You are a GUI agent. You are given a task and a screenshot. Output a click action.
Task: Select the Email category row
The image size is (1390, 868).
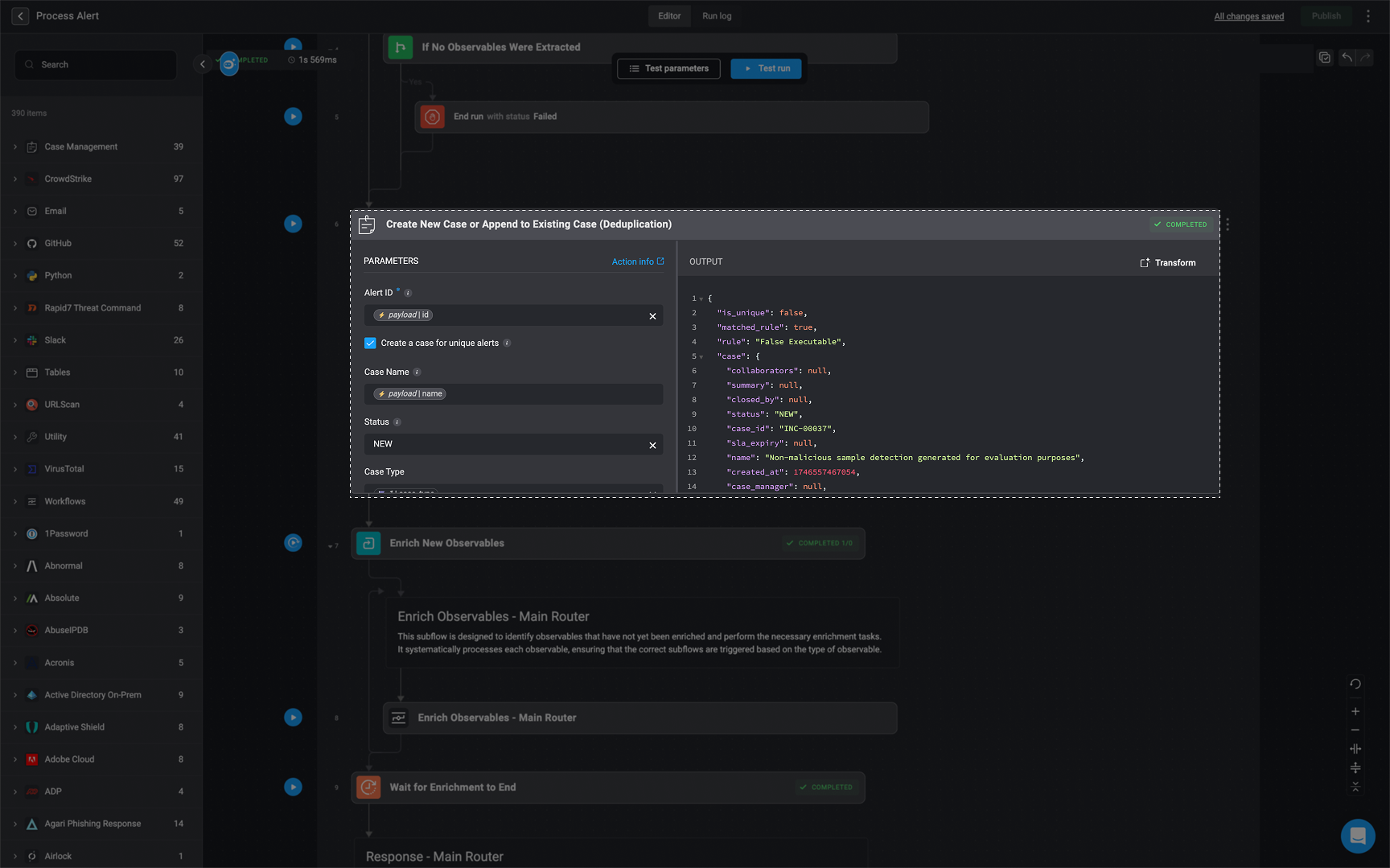[101, 212]
